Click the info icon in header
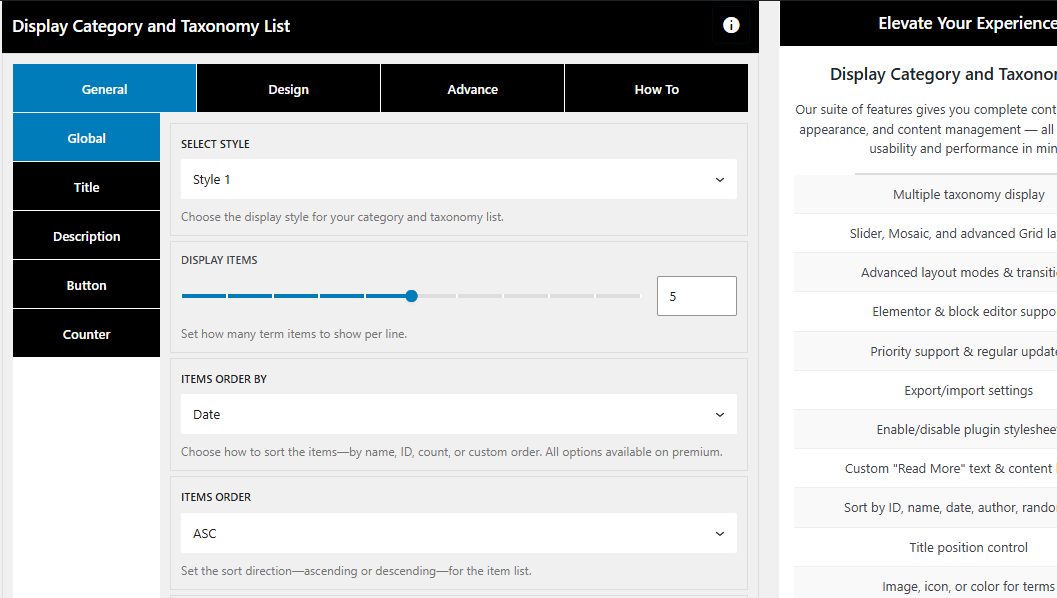Screen dimensions: 1057x598 731,26
